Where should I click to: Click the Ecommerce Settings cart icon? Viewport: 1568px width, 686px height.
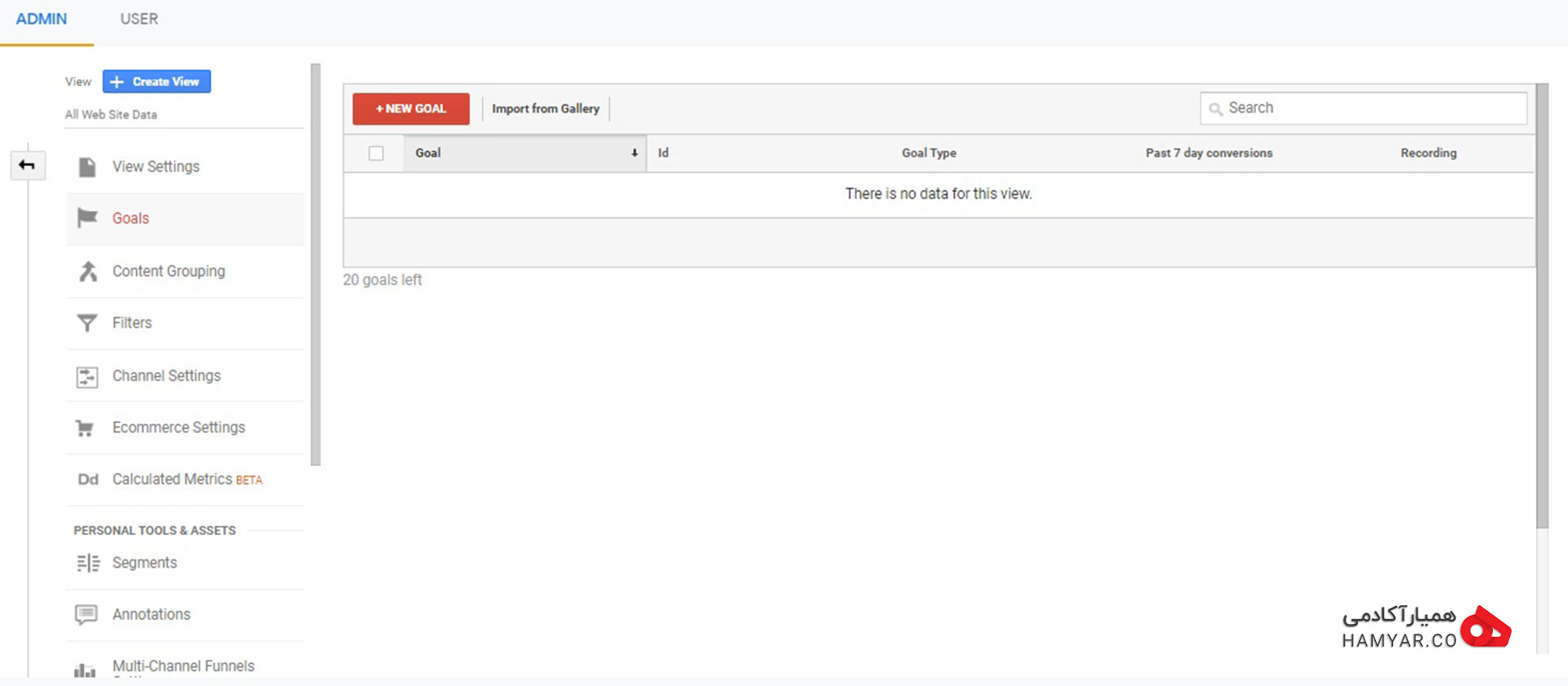[x=85, y=428]
